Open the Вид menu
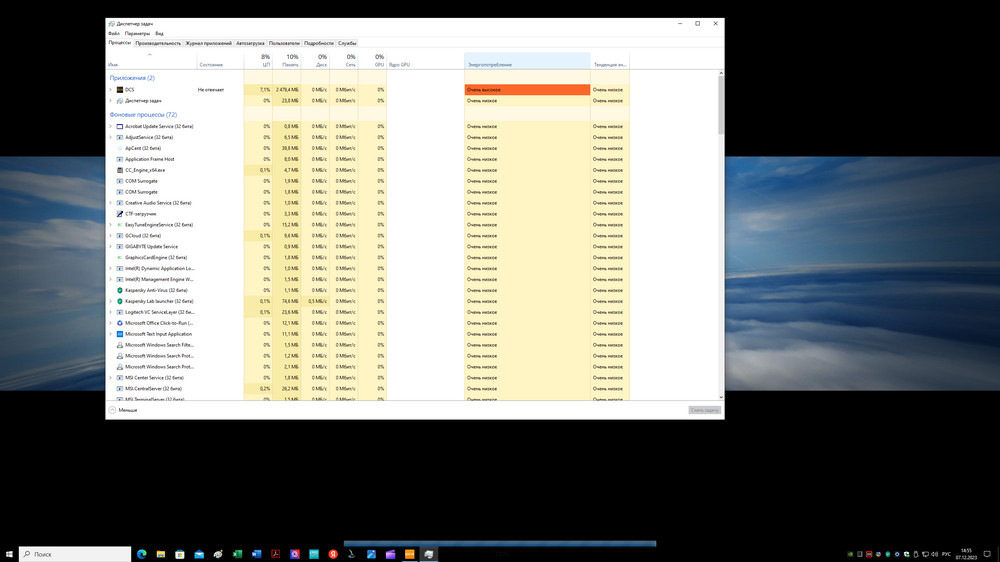This screenshot has height=562, width=1000. [x=159, y=33]
